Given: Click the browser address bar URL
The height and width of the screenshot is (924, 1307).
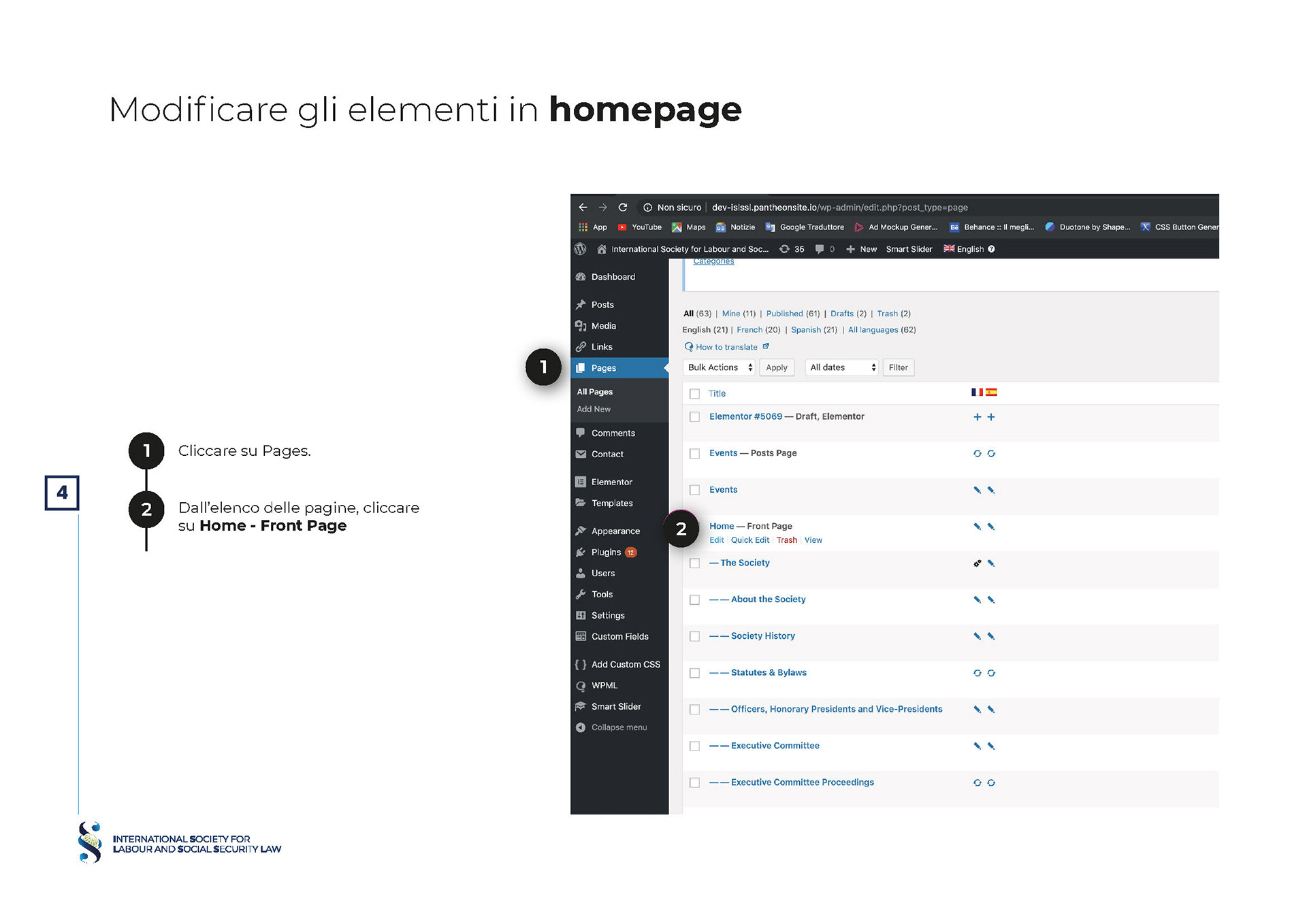Looking at the screenshot, I should (839, 208).
